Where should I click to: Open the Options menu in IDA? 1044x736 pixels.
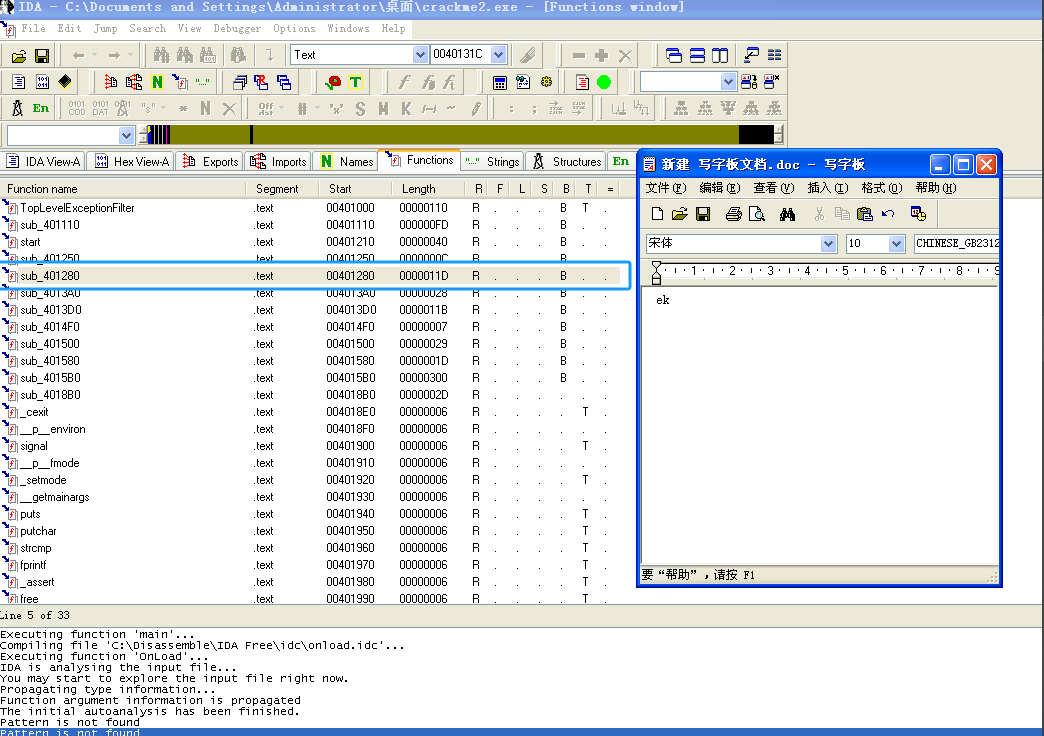click(x=294, y=29)
